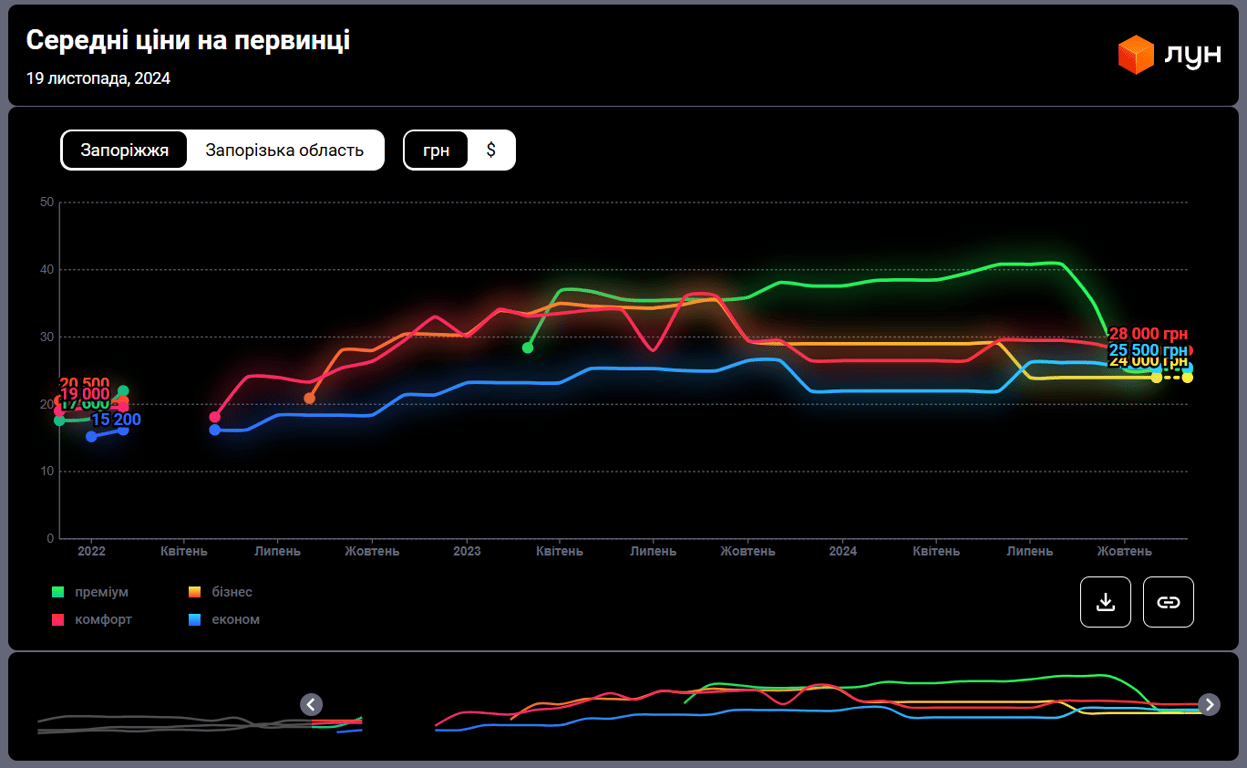Toggle the бізнес series in legend

click(231, 592)
